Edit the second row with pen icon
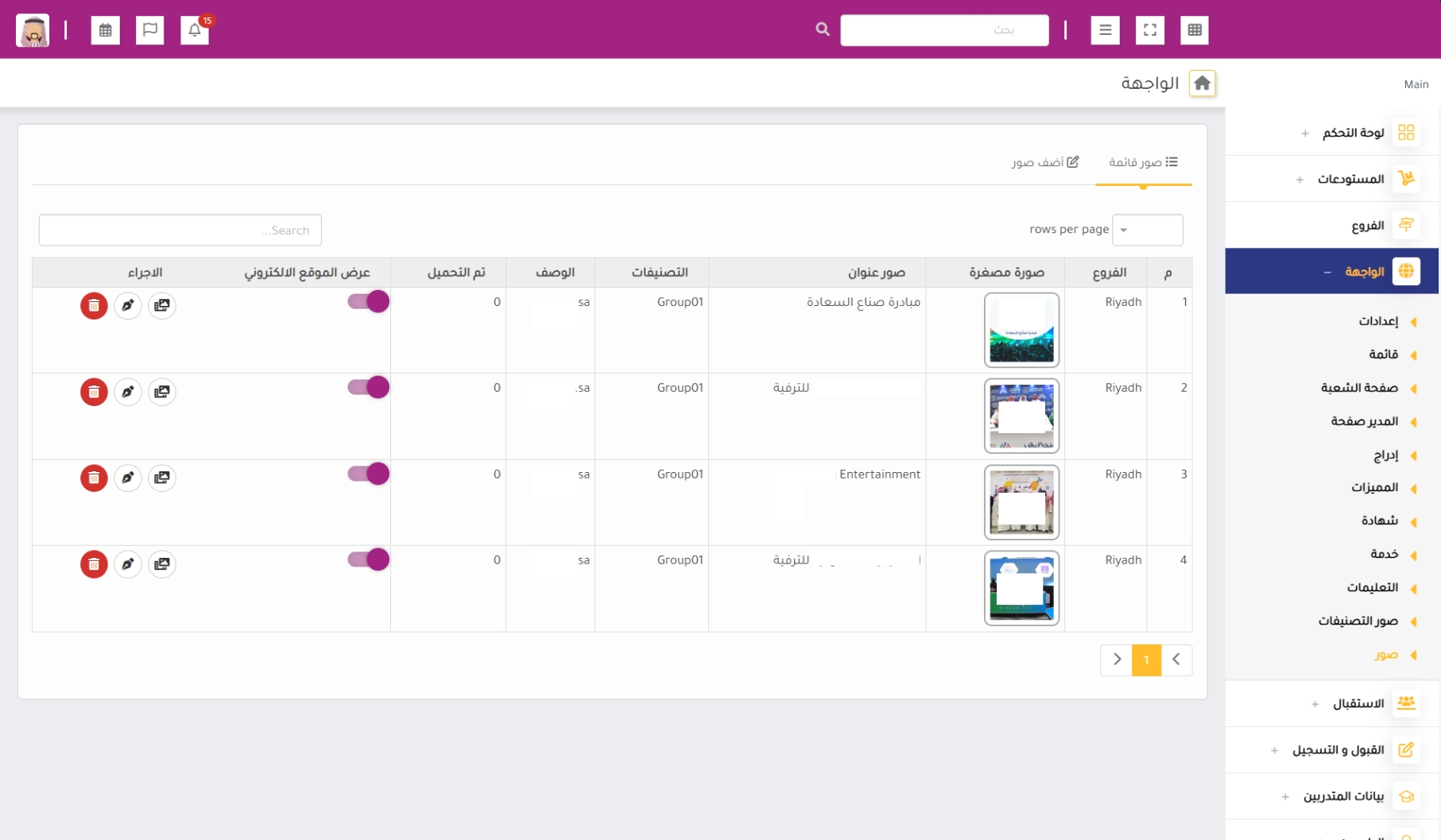The width and height of the screenshot is (1441, 840). 128,392
